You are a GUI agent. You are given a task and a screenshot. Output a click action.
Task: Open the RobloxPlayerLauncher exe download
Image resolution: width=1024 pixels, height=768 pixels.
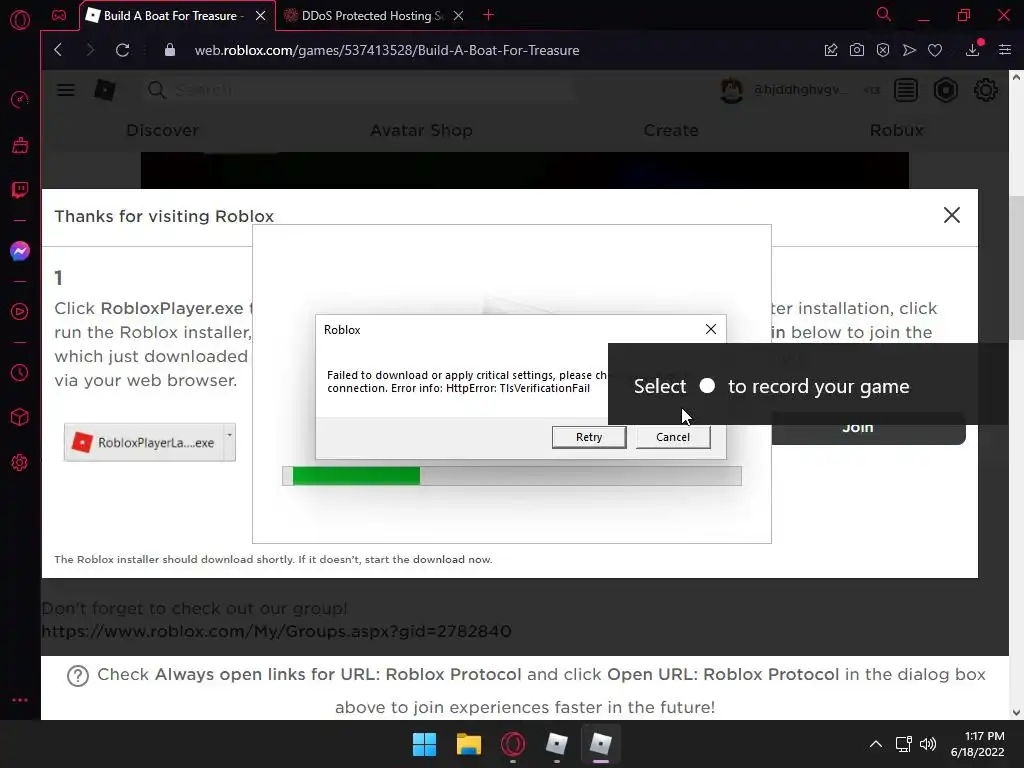point(144,442)
